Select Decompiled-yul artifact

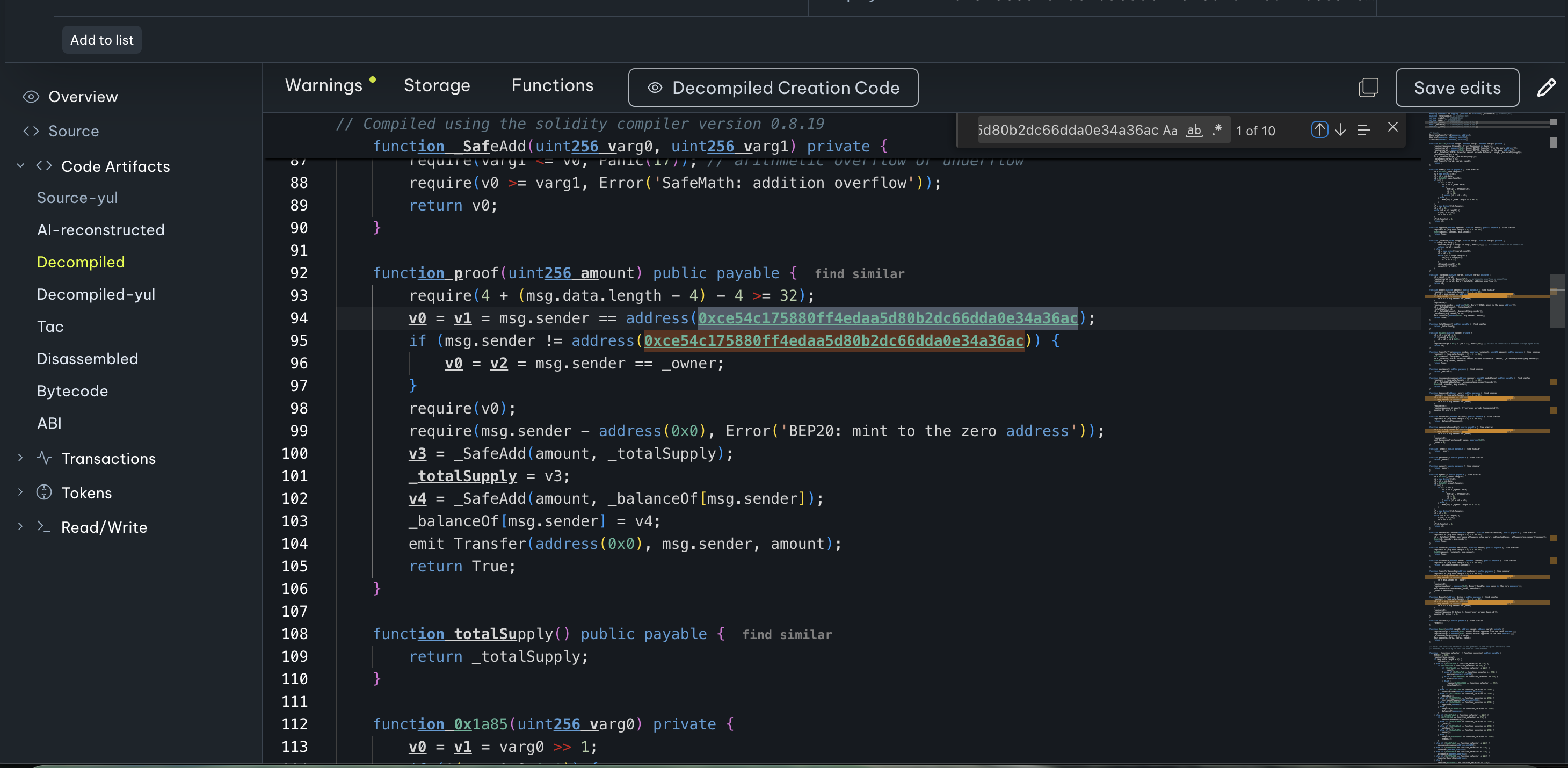pyautogui.click(x=96, y=294)
